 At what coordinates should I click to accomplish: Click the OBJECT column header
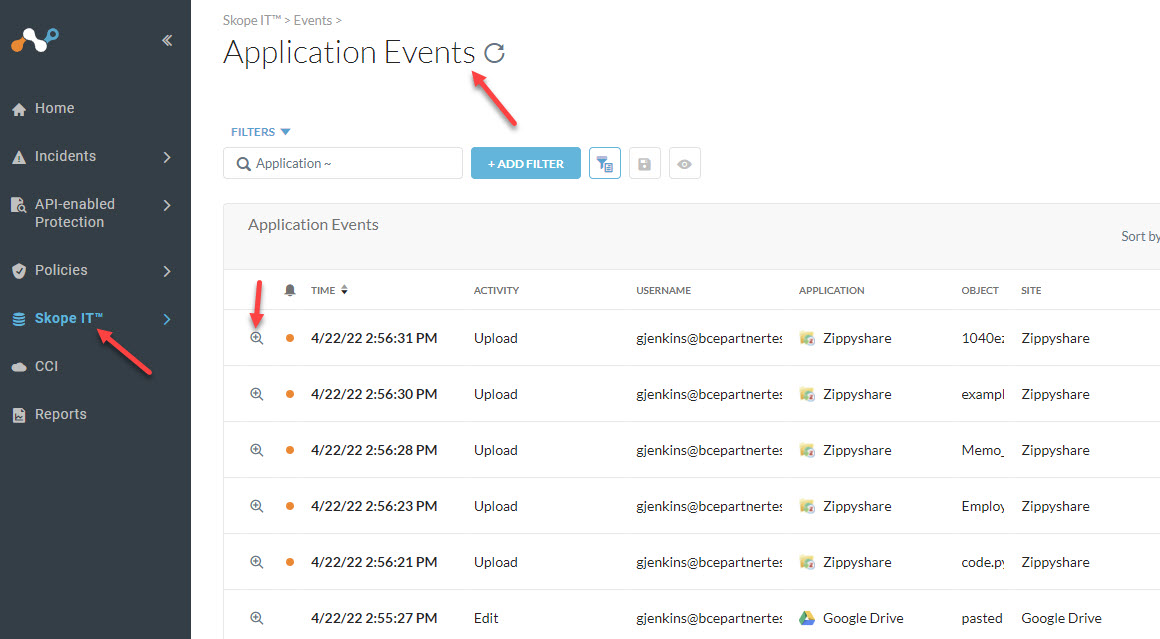point(980,290)
